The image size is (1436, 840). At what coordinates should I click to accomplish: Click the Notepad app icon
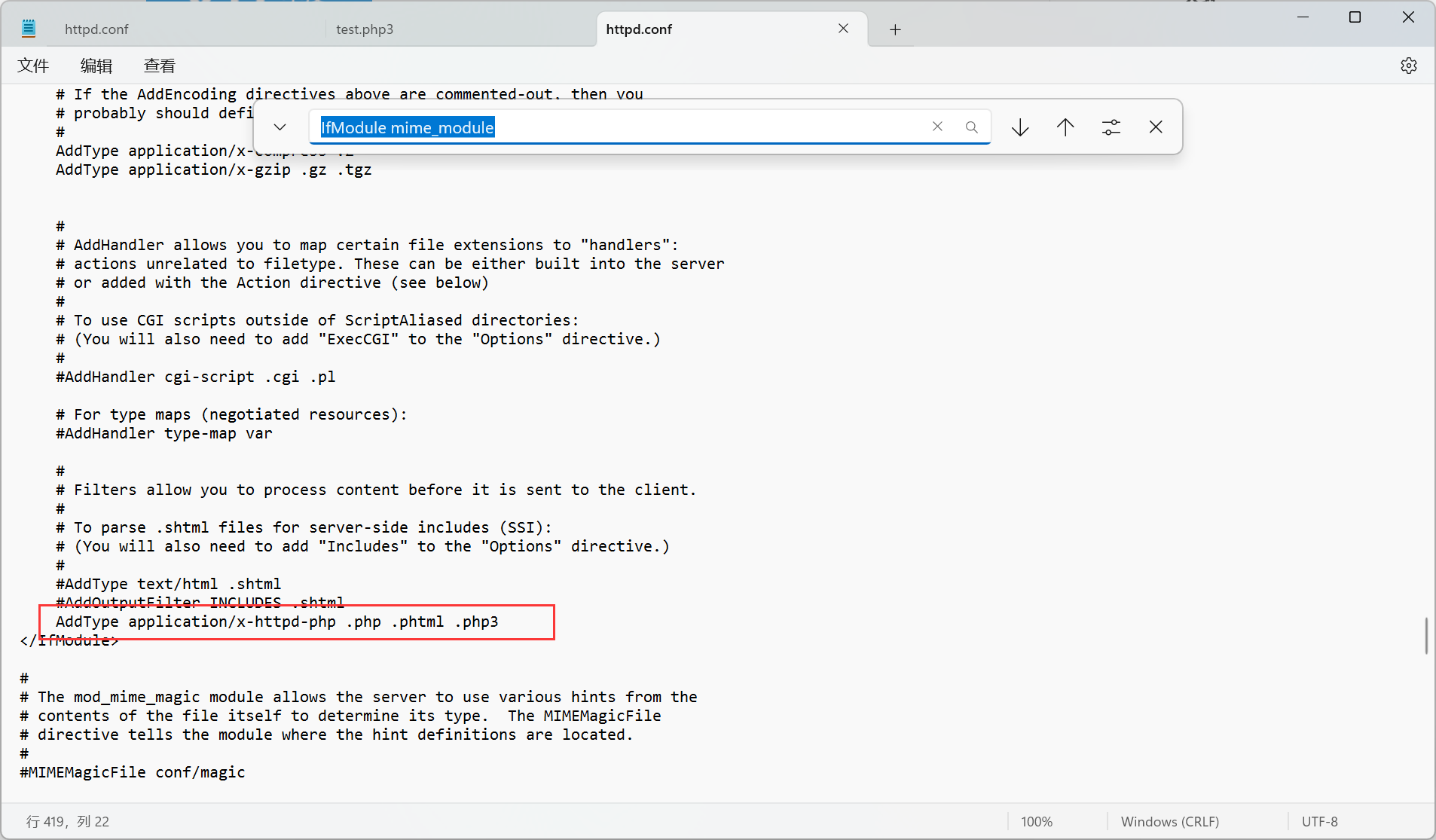tap(29, 29)
